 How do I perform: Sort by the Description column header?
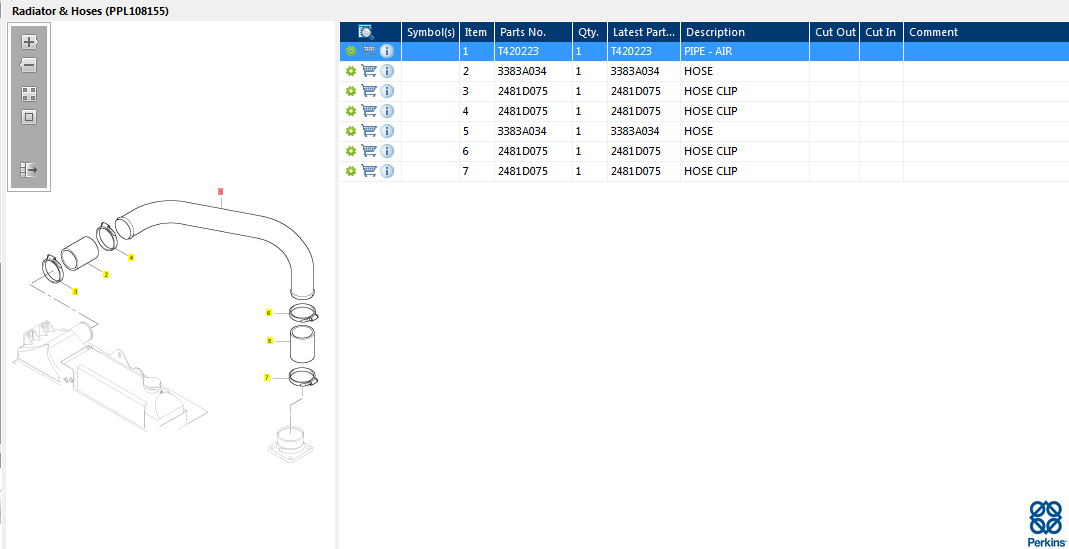click(x=745, y=32)
